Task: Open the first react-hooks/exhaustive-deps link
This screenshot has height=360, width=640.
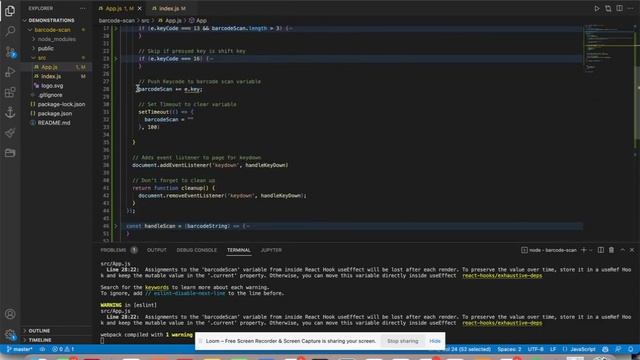Action: (502, 276)
